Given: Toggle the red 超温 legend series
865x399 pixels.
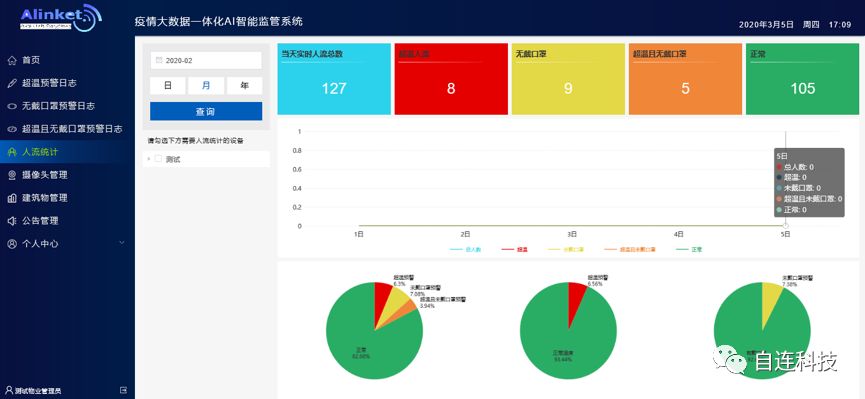Looking at the screenshot, I should [x=515, y=249].
